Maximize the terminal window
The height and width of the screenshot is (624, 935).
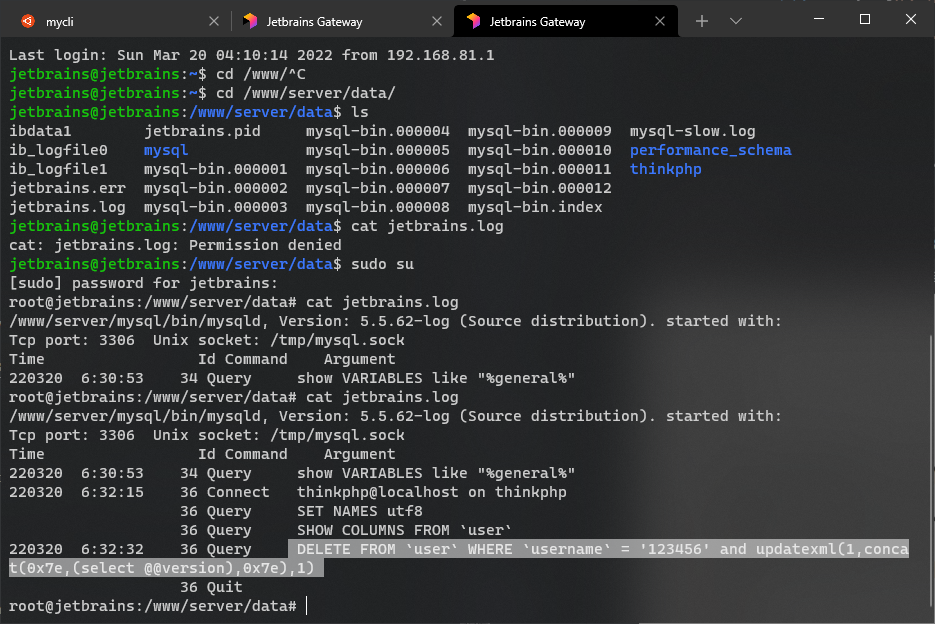click(x=865, y=19)
